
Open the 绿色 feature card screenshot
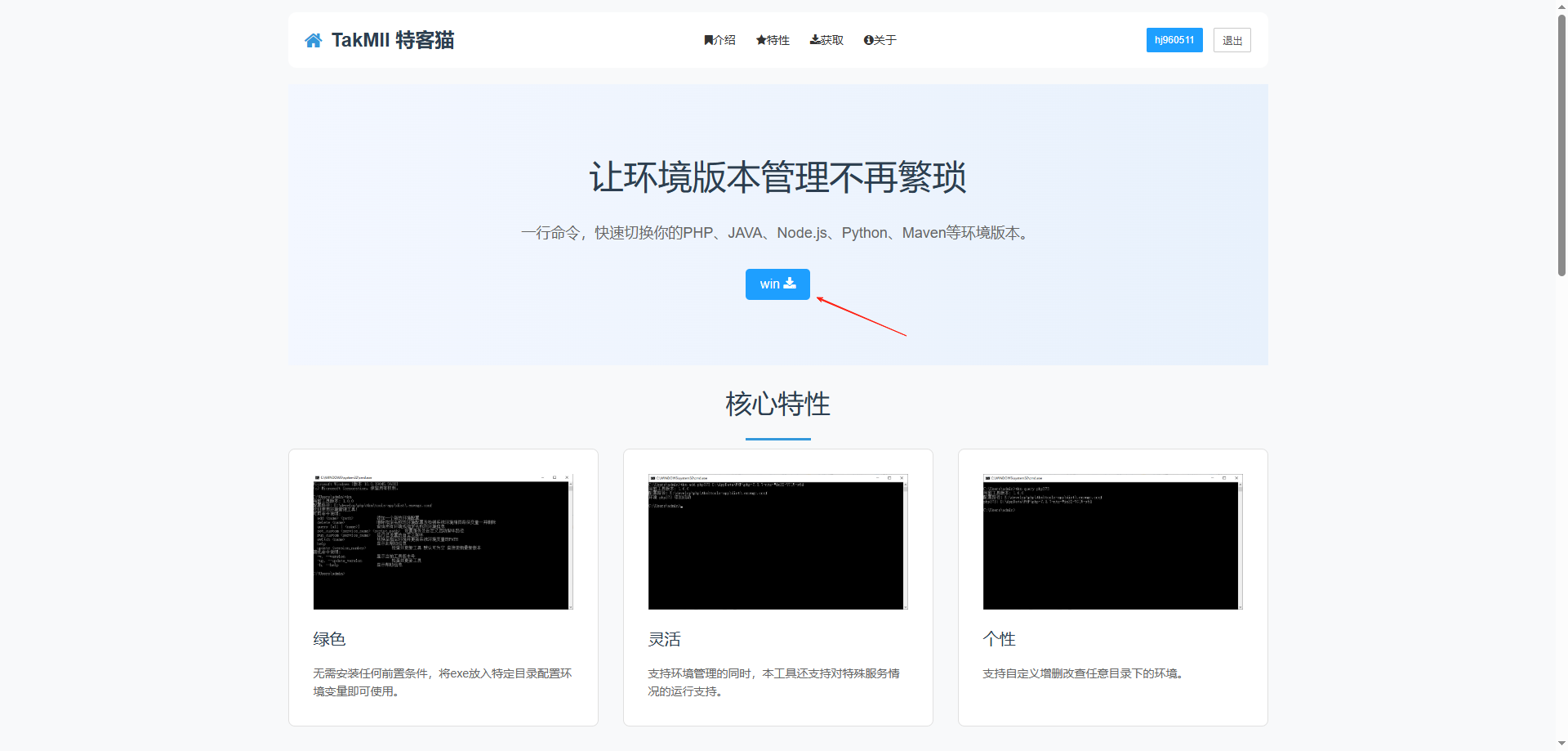pyautogui.click(x=443, y=541)
